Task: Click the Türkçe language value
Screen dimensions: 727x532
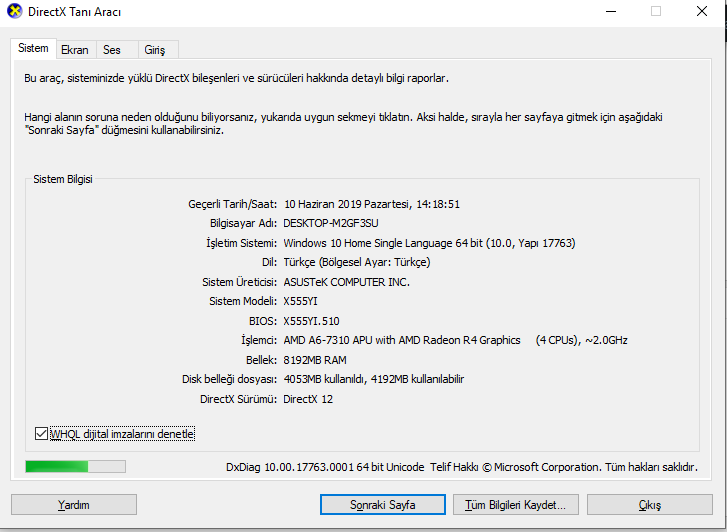Action: pyautogui.click(x=357, y=263)
